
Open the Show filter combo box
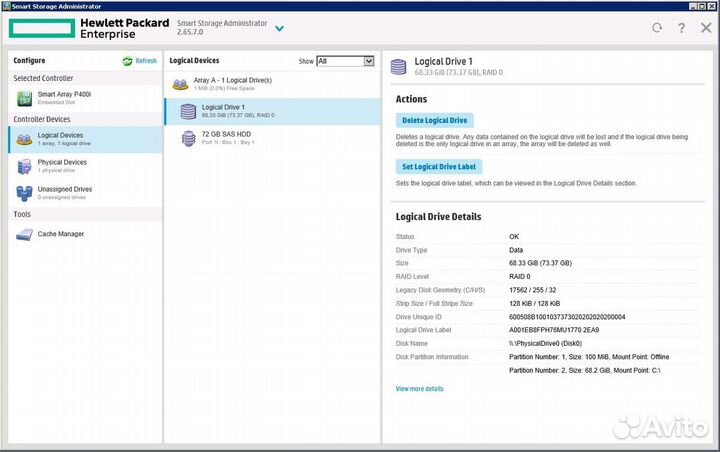[345, 61]
